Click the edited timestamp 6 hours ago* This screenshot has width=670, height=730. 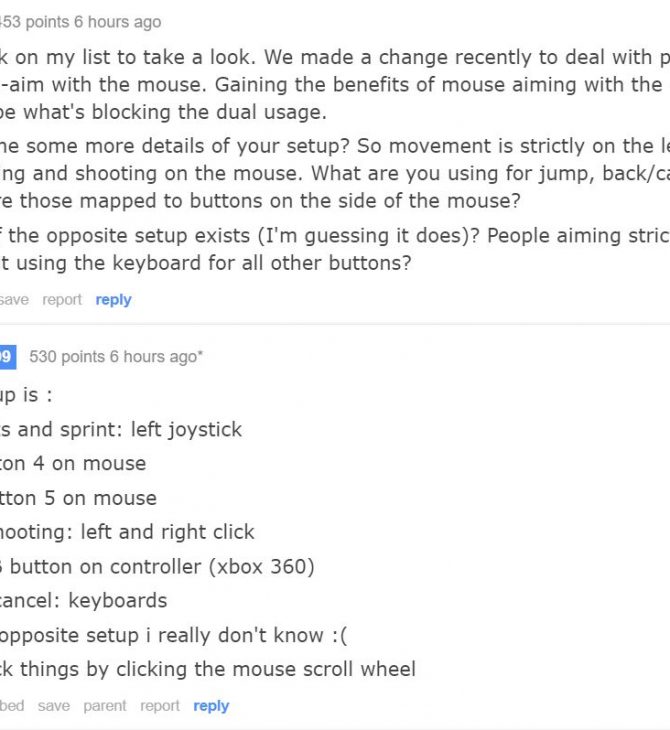click(156, 357)
